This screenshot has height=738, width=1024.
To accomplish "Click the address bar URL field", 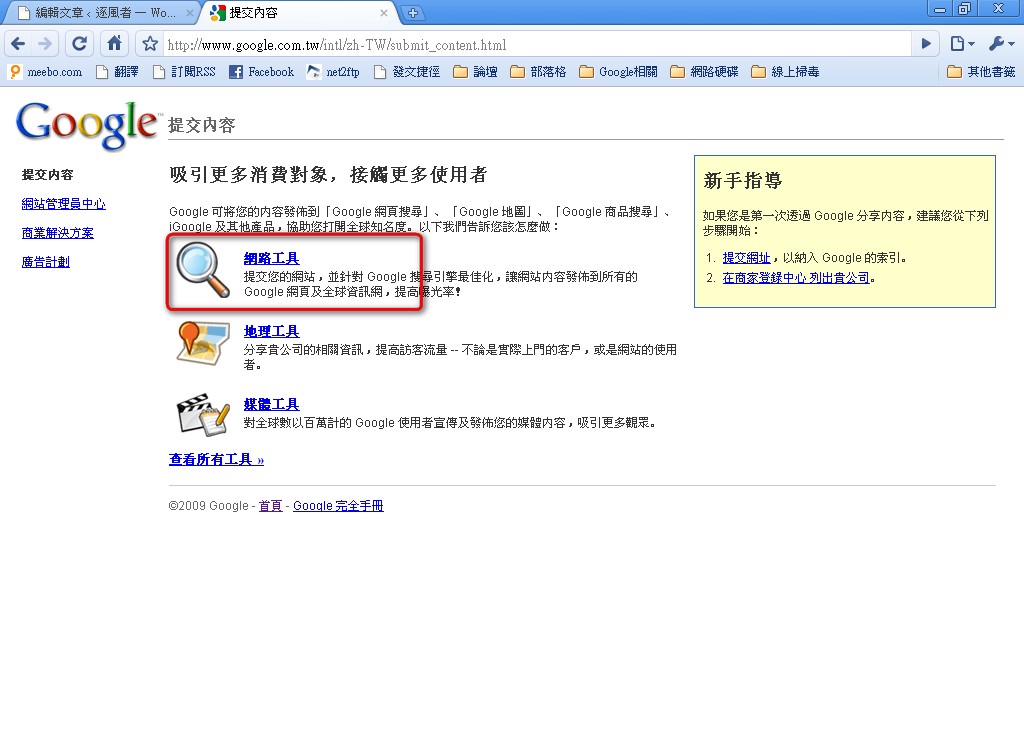I will 536,44.
